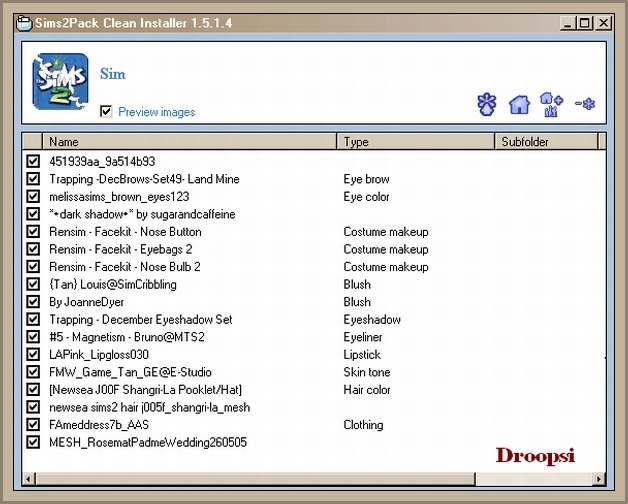Click the Subfolder column header
The width and height of the screenshot is (628, 504).
point(546,142)
